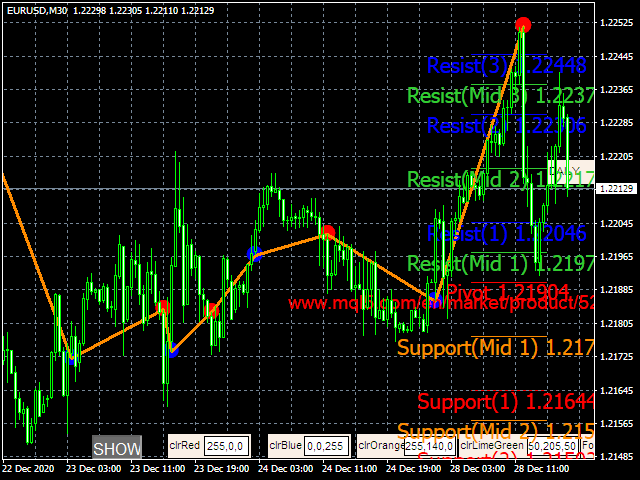Image resolution: width=640 pixels, height=480 pixels.
Task: Click the clrRed label
Action: (x=184, y=445)
